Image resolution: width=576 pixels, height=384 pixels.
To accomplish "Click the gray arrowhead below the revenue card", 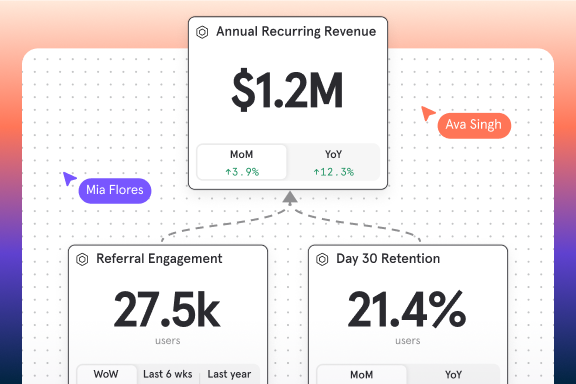I will pyautogui.click(x=290, y=197).
